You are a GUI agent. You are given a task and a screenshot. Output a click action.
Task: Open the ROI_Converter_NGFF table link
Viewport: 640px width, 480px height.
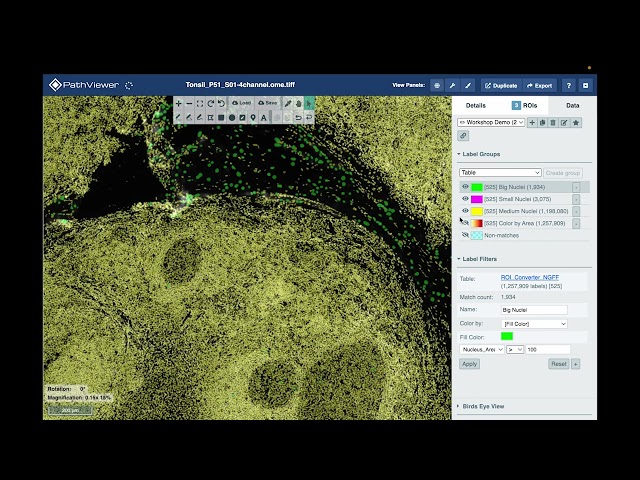pos(530,277)
